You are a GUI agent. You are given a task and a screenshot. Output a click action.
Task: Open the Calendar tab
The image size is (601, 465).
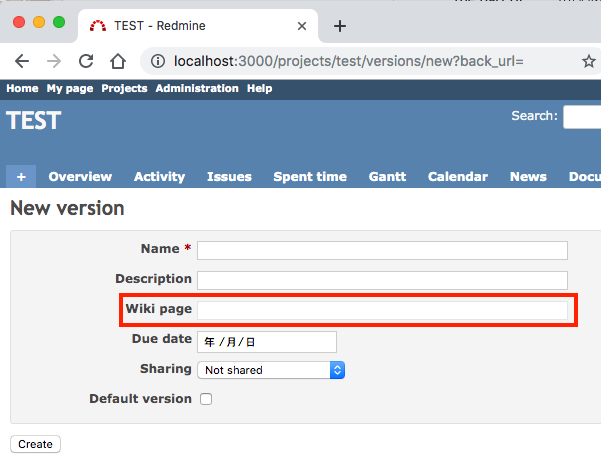click(458, 176)
